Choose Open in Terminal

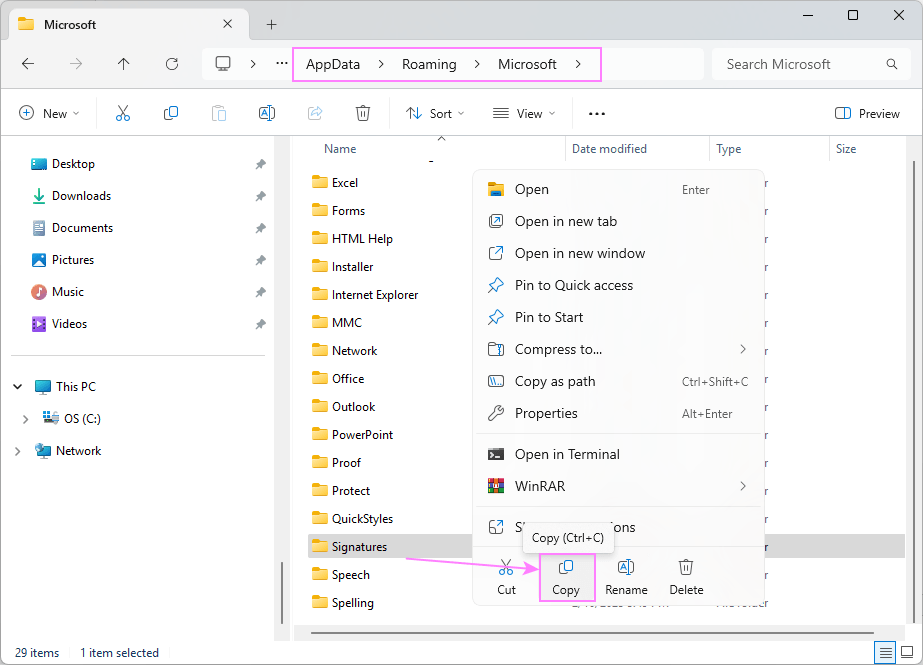[618, 454]
